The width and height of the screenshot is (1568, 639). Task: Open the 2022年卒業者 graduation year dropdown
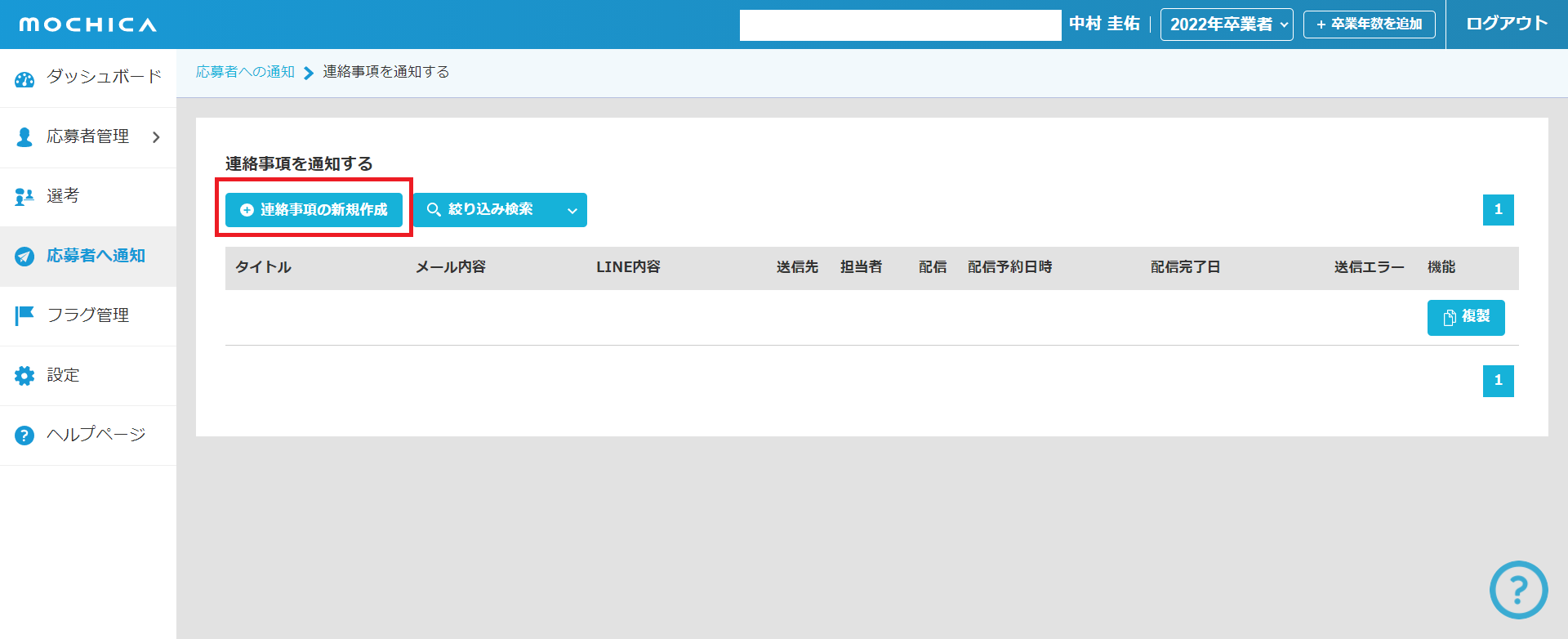(x=1226, y=25)
